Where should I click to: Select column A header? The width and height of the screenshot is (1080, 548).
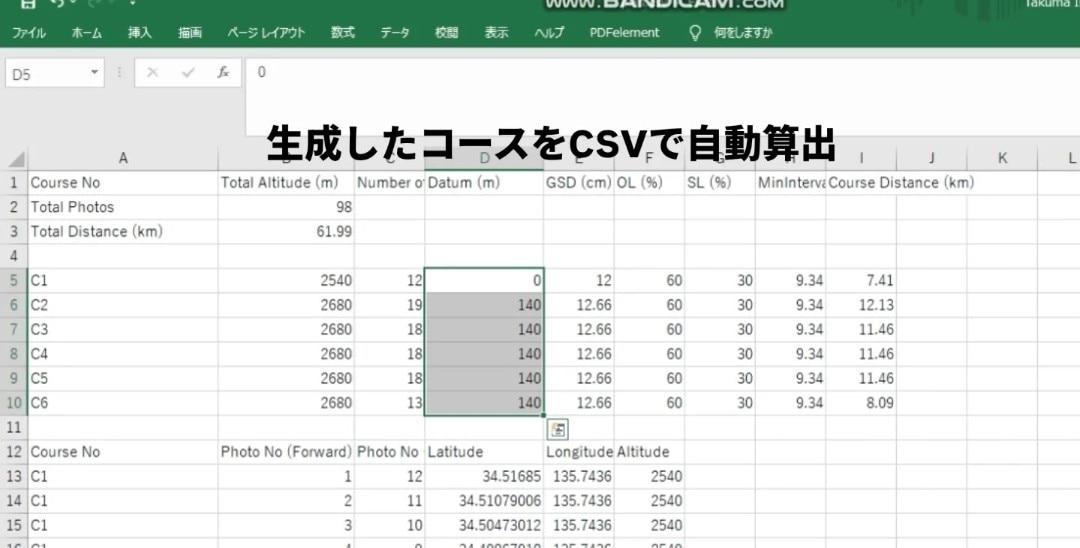[x=123, y=158]
